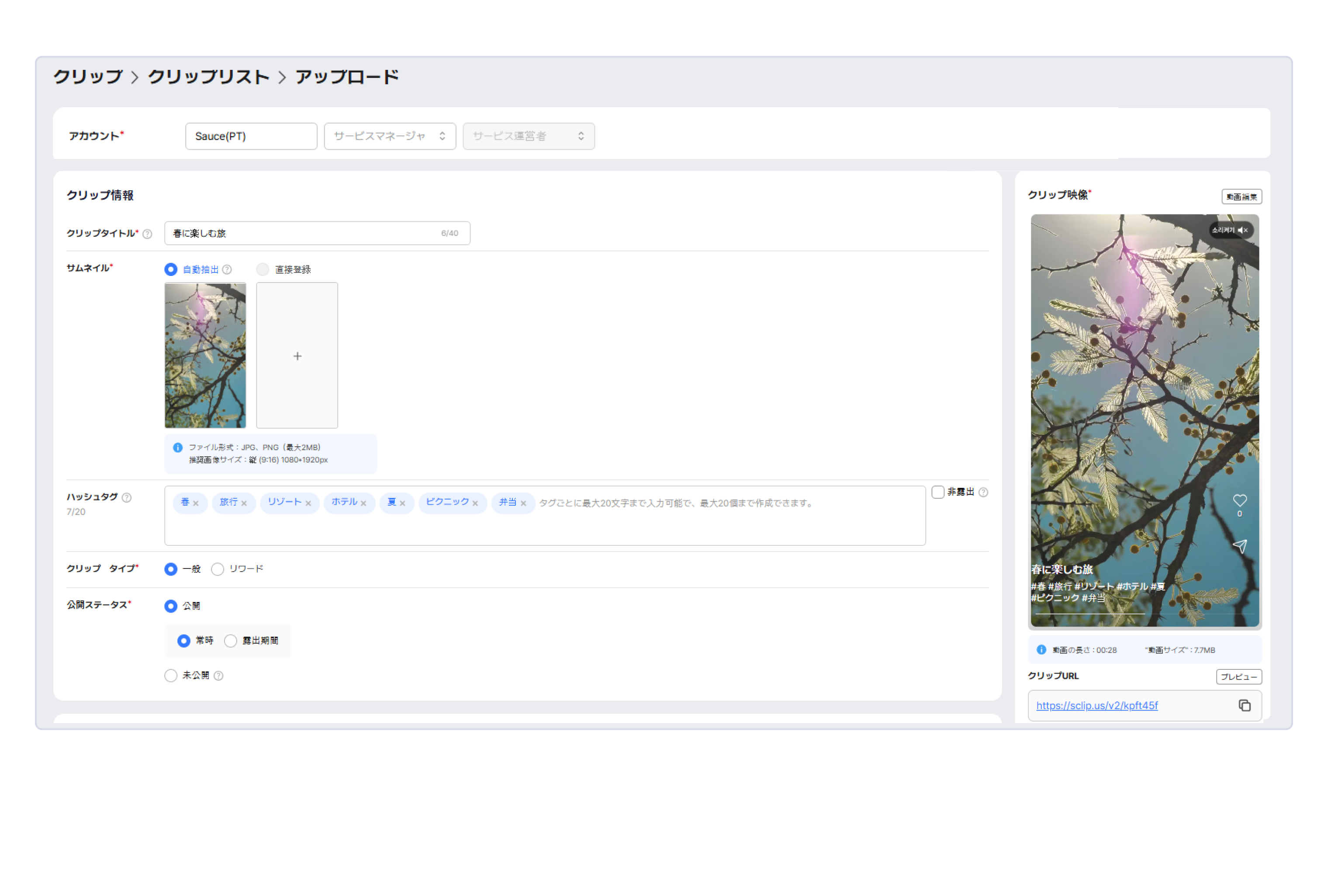Click the help icon next to クリップタイトル
1328x896 pixels.
pyautogui.click(x=147, y=234)
